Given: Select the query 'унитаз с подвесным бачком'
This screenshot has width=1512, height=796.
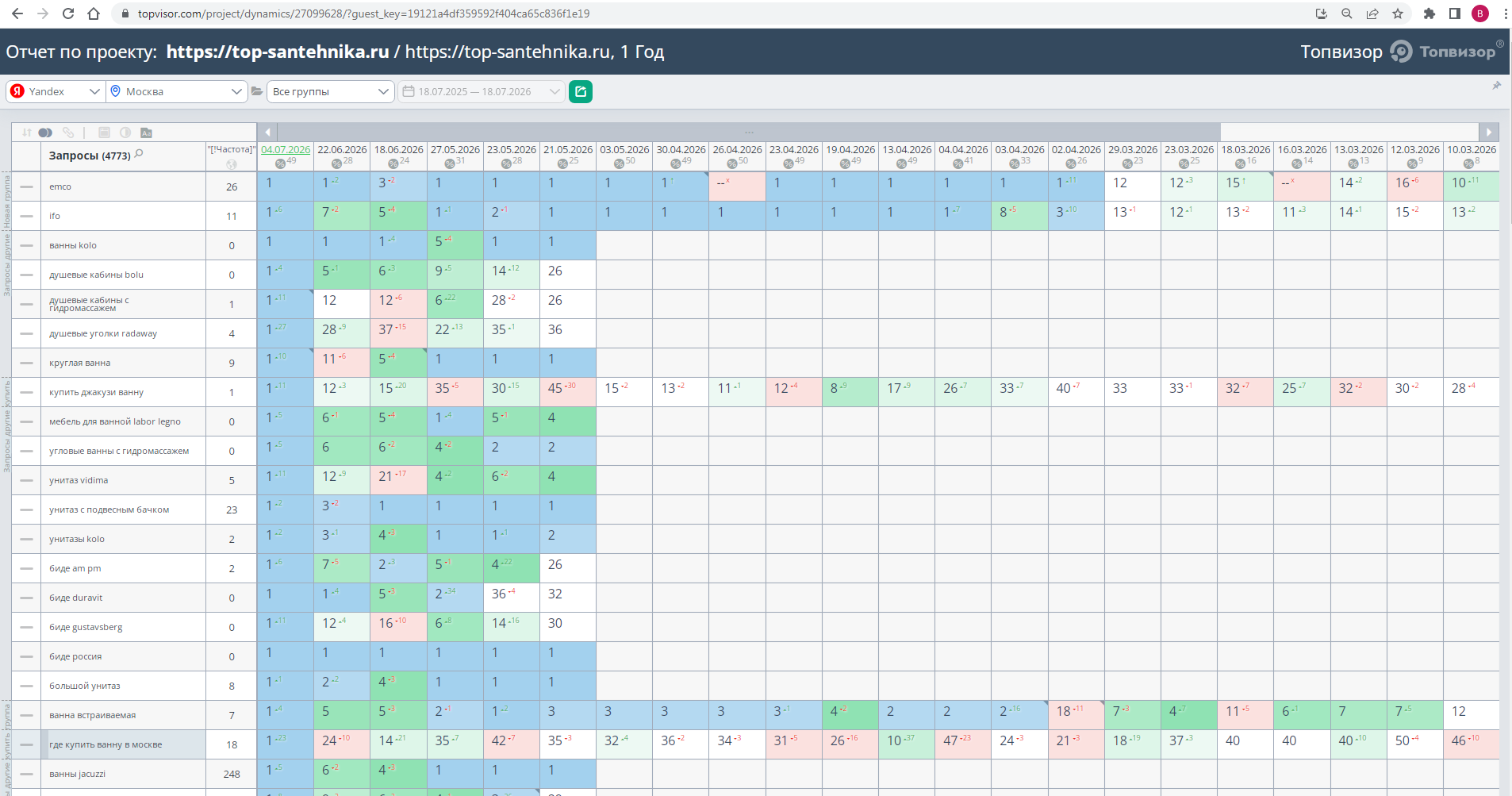Looking at the screenshot, I should (109, 510).
